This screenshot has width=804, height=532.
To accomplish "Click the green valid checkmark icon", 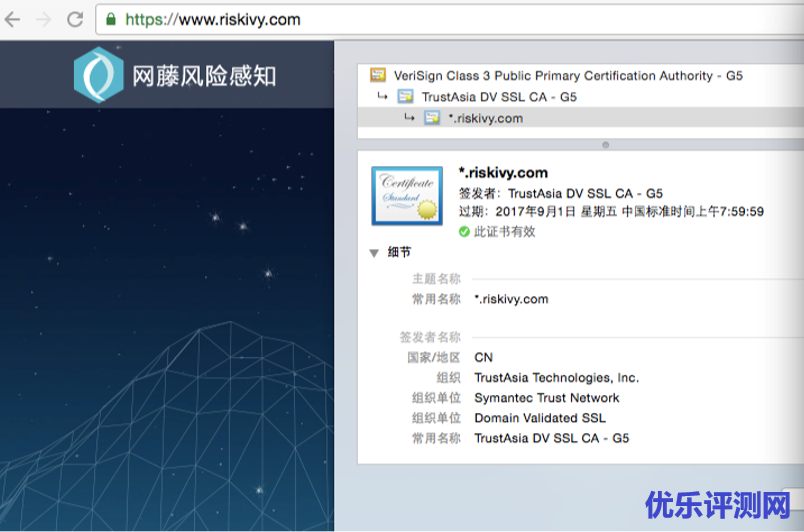I will click(464, 232).
